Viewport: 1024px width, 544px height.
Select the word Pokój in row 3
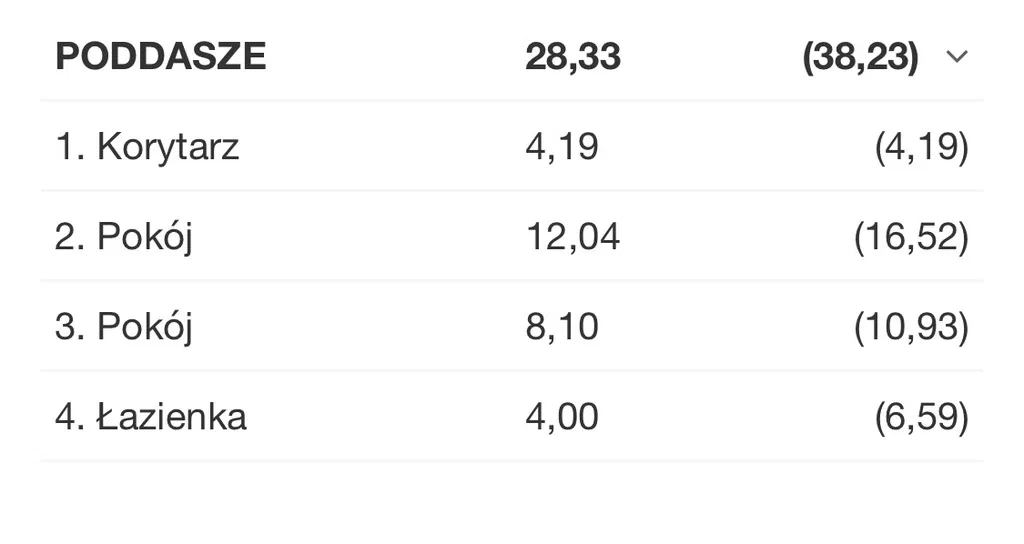coord(145,328)
